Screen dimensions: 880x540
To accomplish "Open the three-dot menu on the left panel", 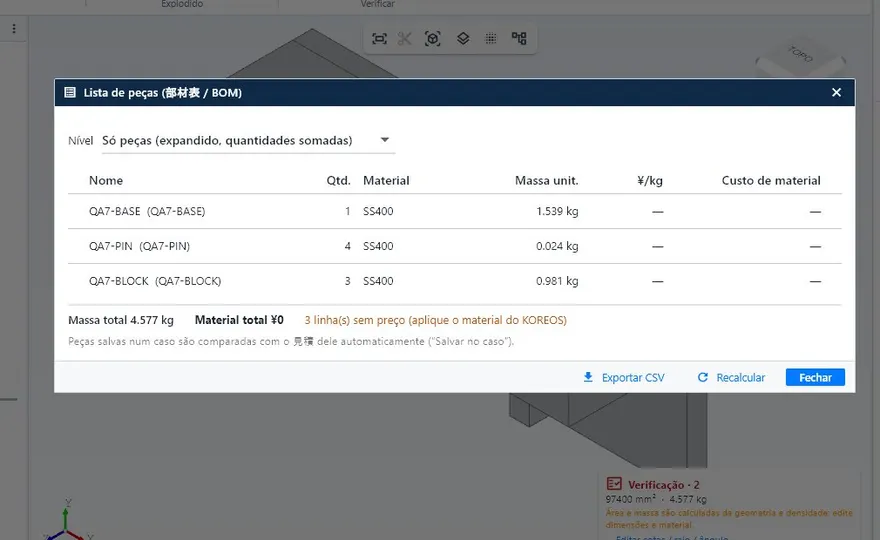I will [x=14, y=29].
